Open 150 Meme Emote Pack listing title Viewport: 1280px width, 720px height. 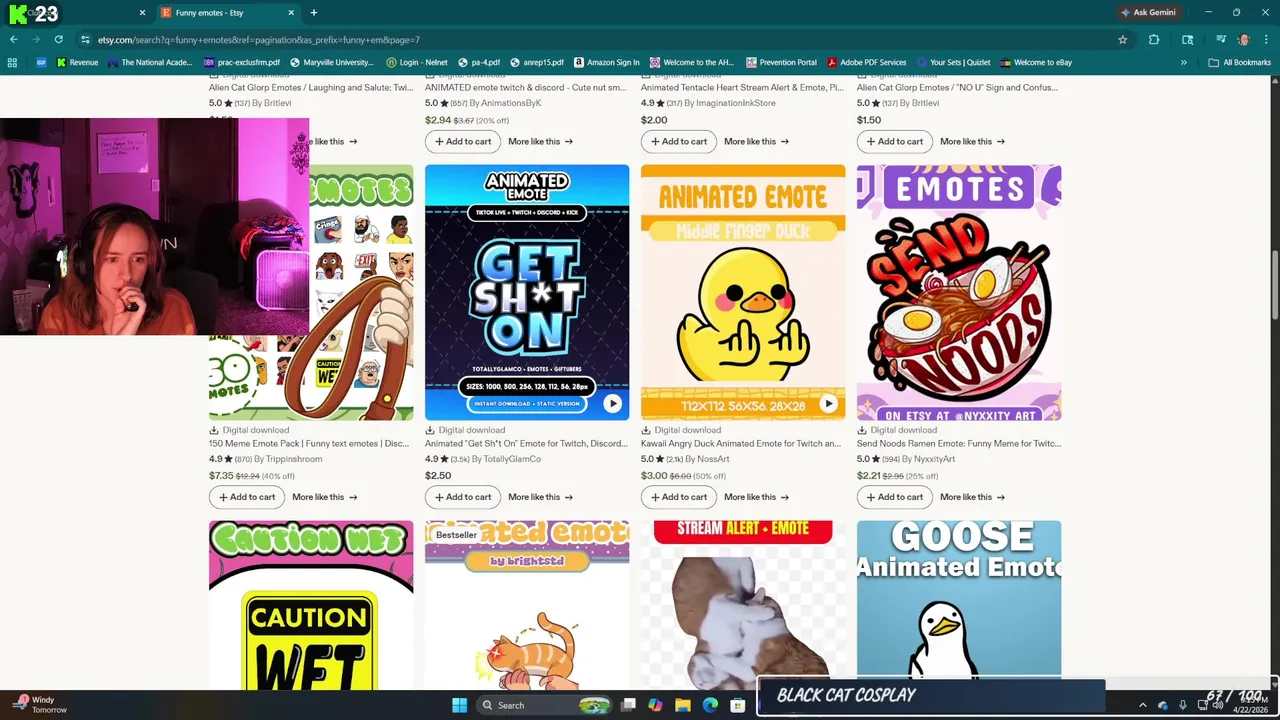[309, 443]
